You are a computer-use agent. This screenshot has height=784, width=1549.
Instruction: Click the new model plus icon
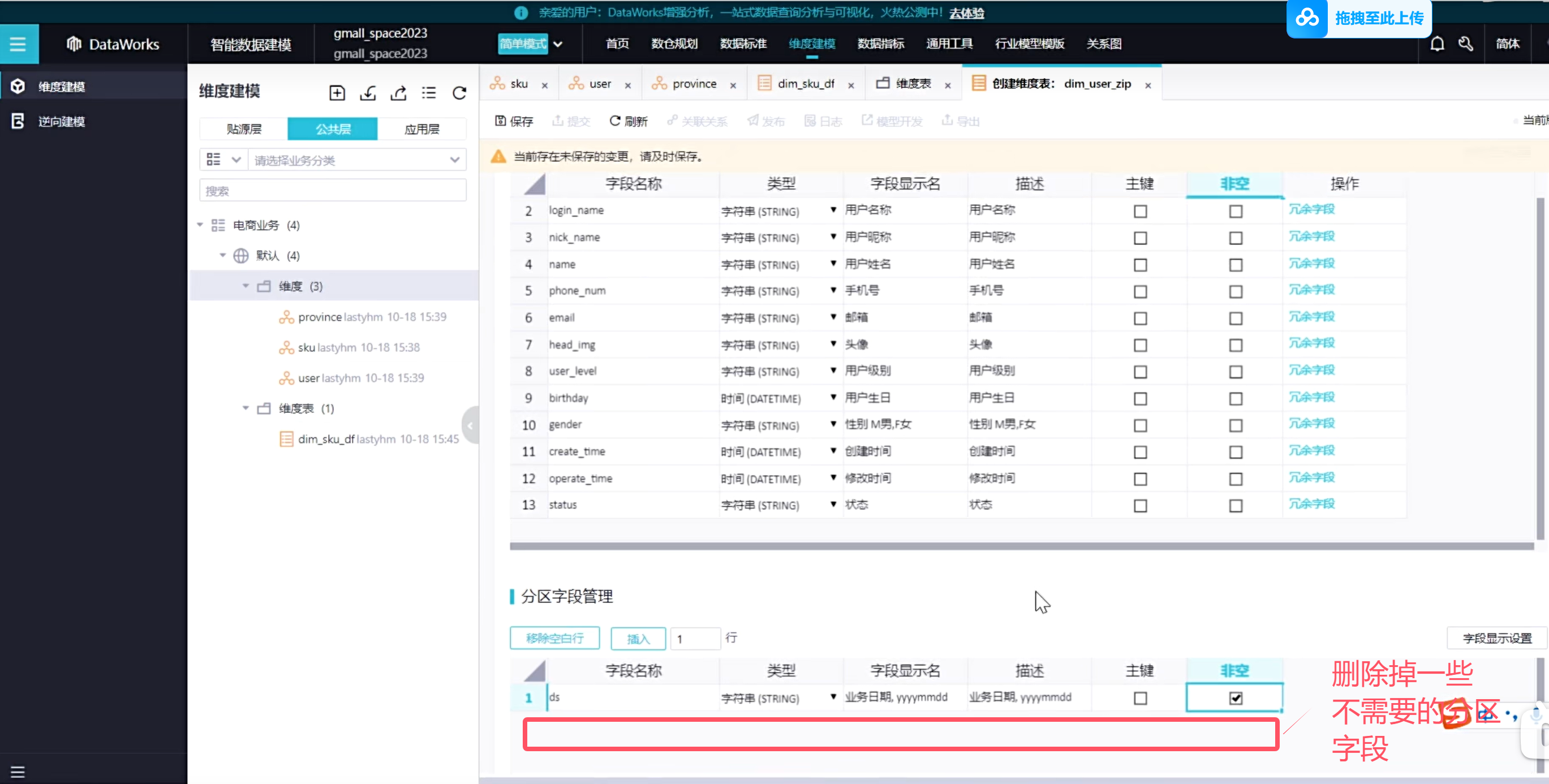click(x=337, y=93)
